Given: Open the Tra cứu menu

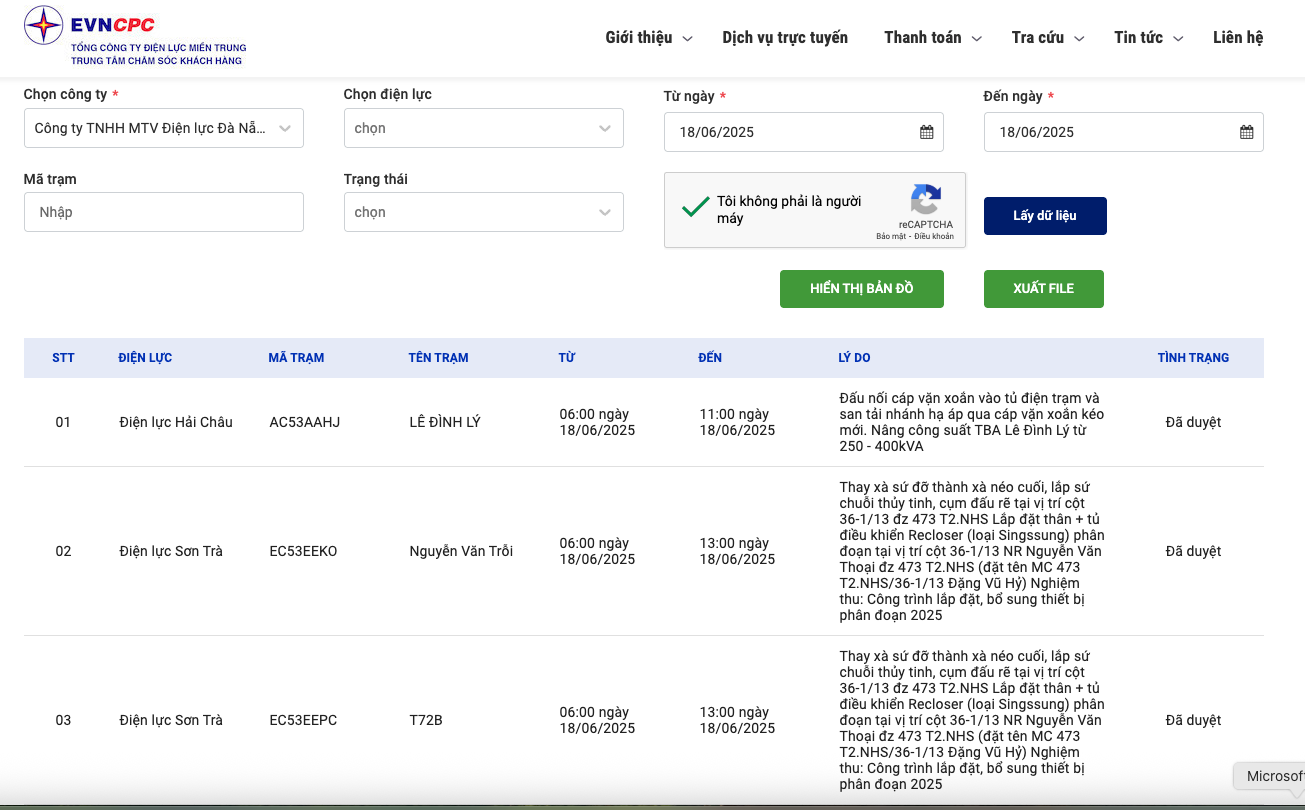Looking at the screenshot, I should tap(1047, 38).
